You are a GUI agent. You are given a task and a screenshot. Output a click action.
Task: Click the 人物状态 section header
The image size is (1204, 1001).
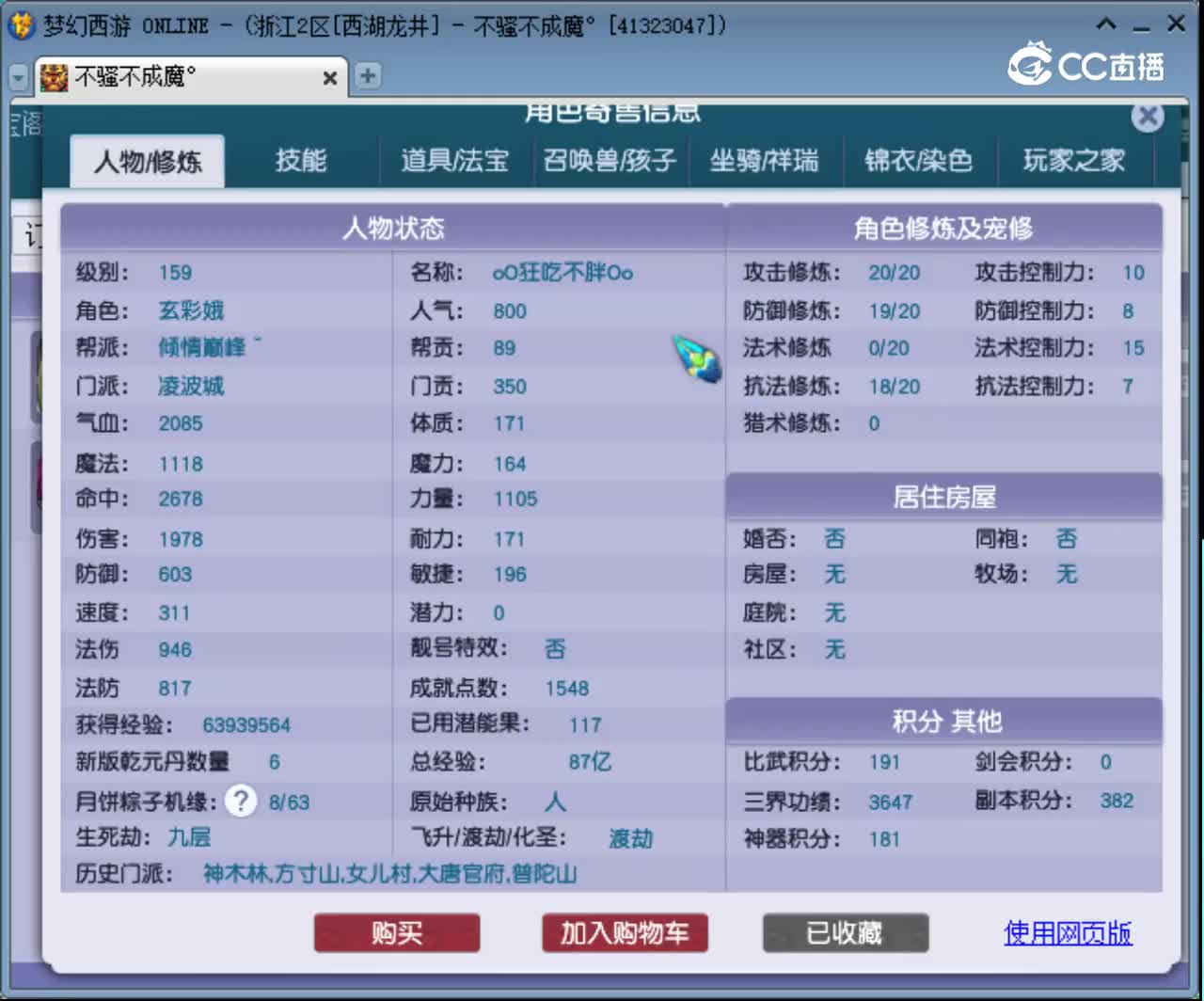[393, 228]
